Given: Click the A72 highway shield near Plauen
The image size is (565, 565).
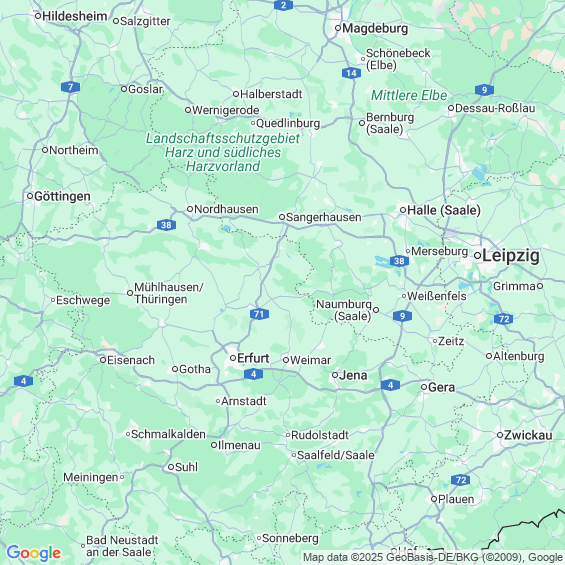Looking at the screenshot, I should (461, 480).
